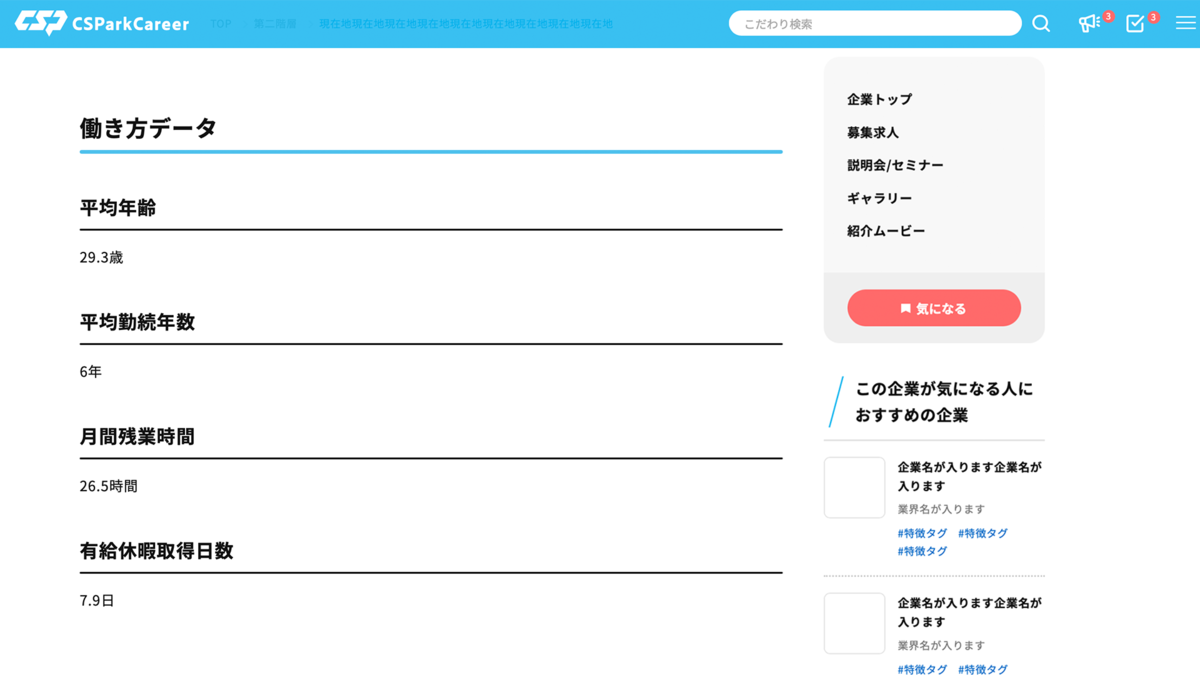Open the hamburger menu

(x=1185, y=23)
